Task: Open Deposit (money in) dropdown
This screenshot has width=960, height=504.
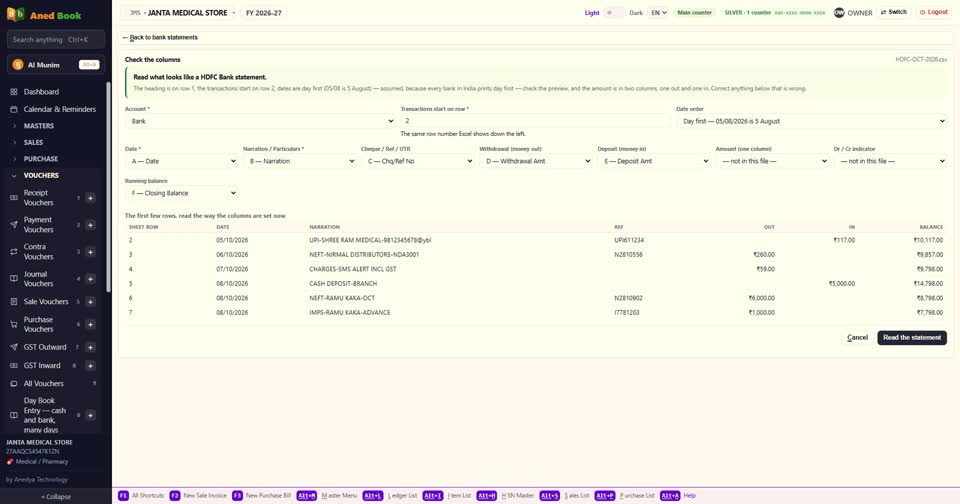Action: point(654,161)
